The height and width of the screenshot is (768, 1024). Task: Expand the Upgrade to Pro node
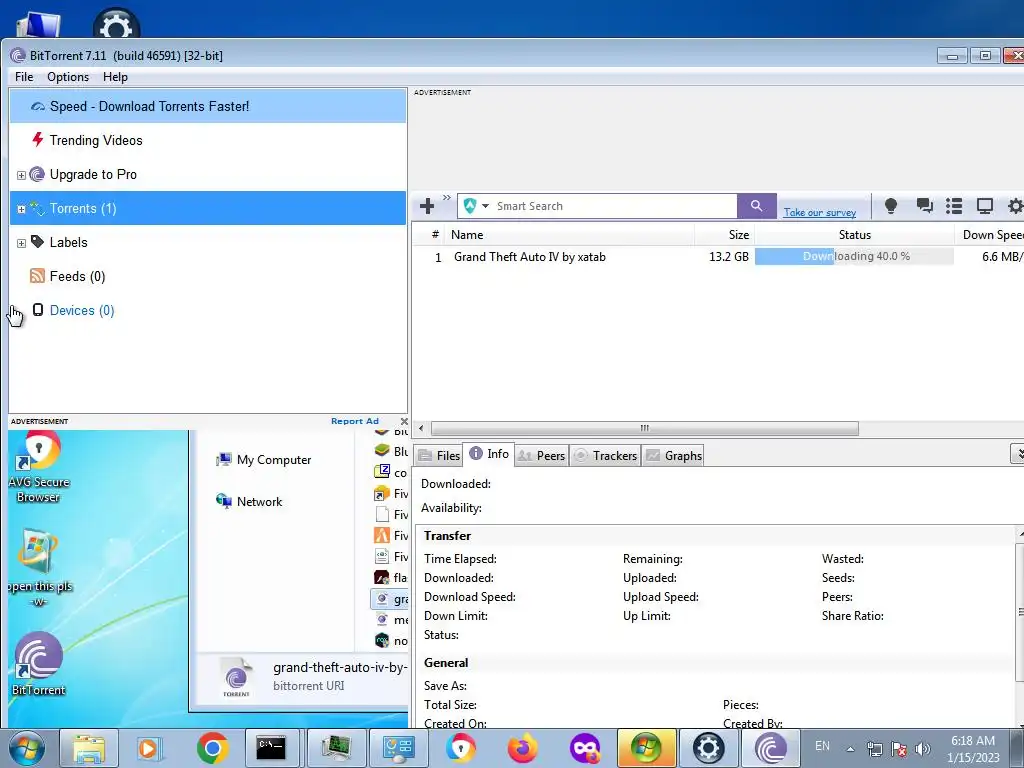[x=21, y=175]
